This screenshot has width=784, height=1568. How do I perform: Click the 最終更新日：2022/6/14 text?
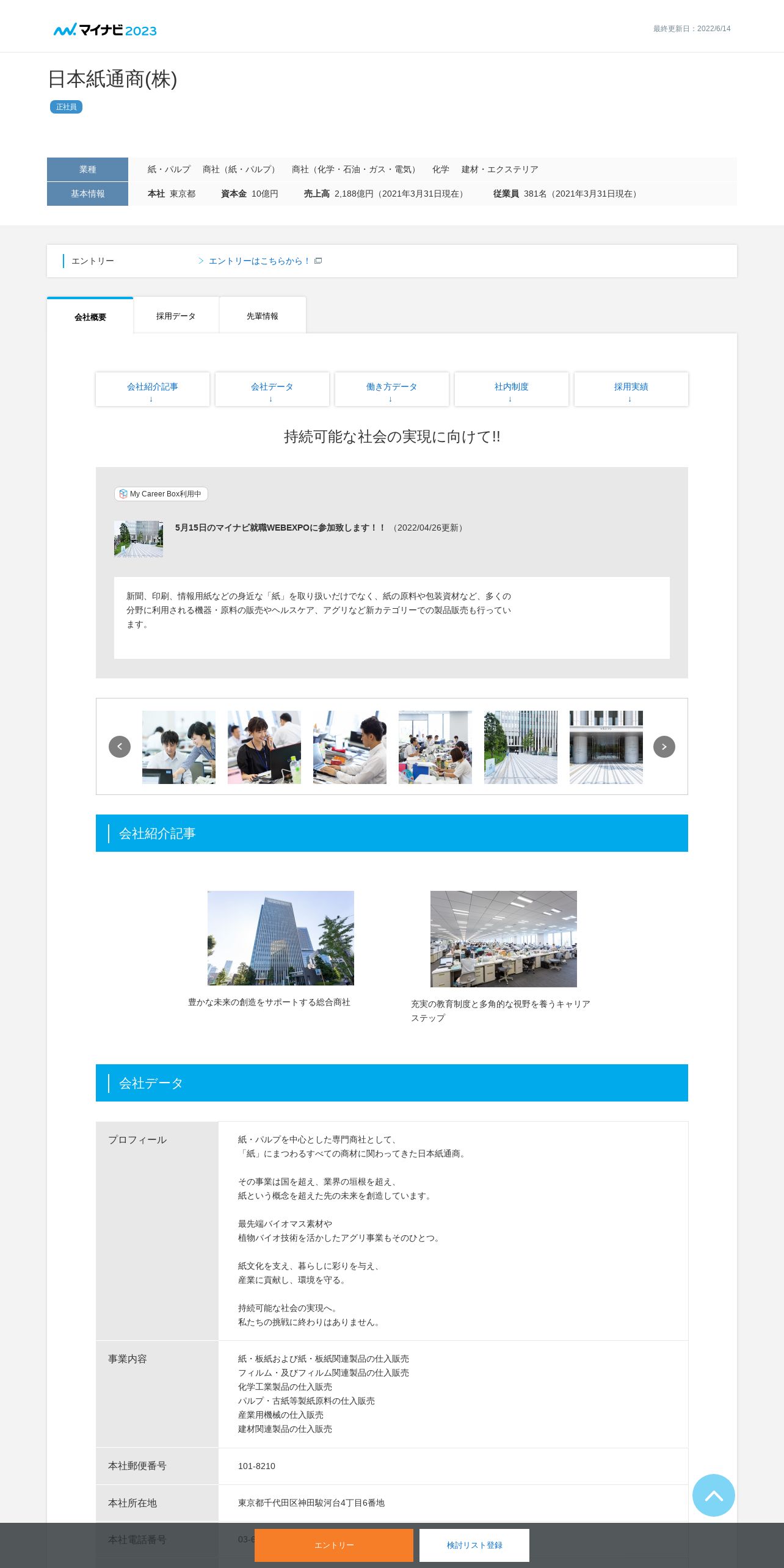(692, 29)
